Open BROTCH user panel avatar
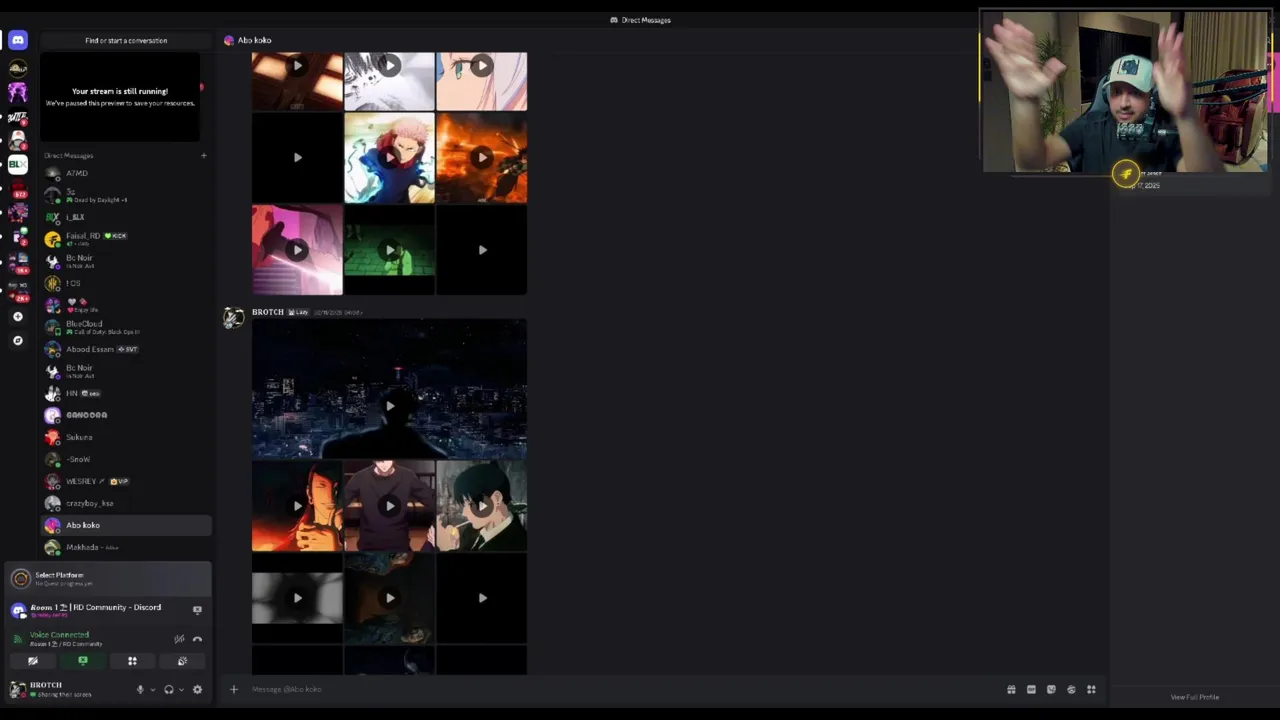The width and height of the screenshot is (1280, 720). 18,689
